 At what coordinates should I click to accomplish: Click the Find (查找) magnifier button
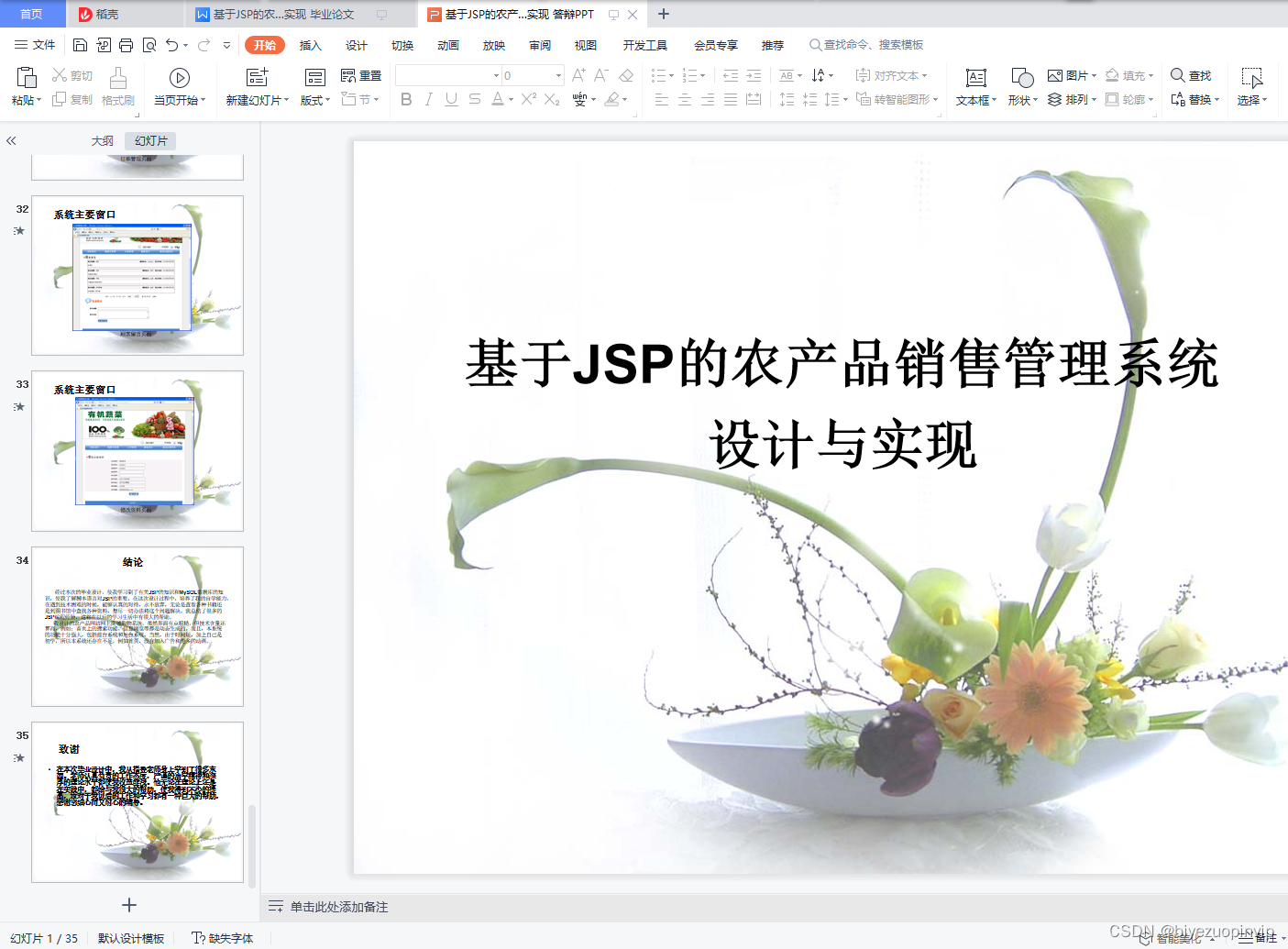point(1191,75)
